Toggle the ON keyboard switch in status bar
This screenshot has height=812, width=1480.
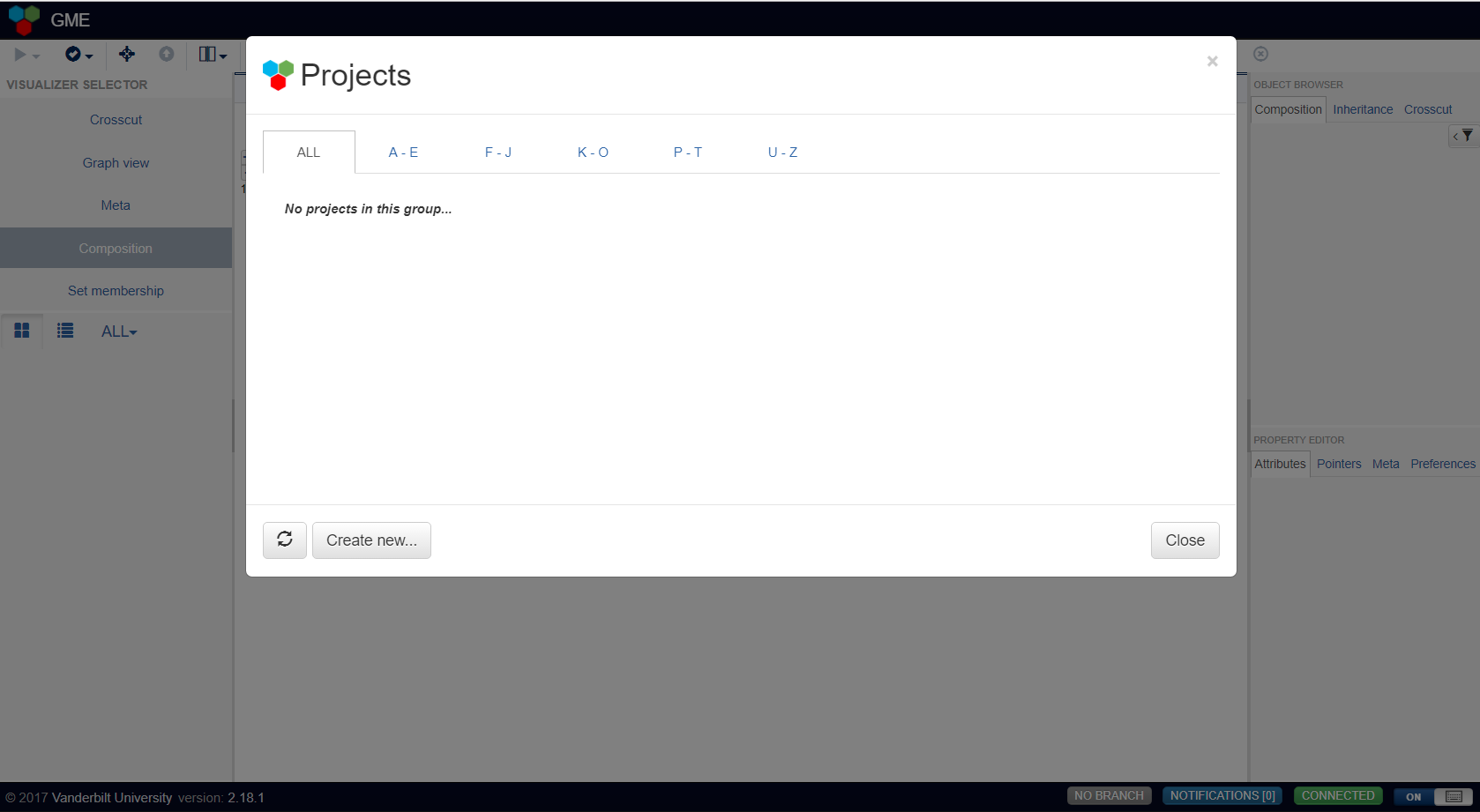pyautogui.click(x=1433, y=796)
